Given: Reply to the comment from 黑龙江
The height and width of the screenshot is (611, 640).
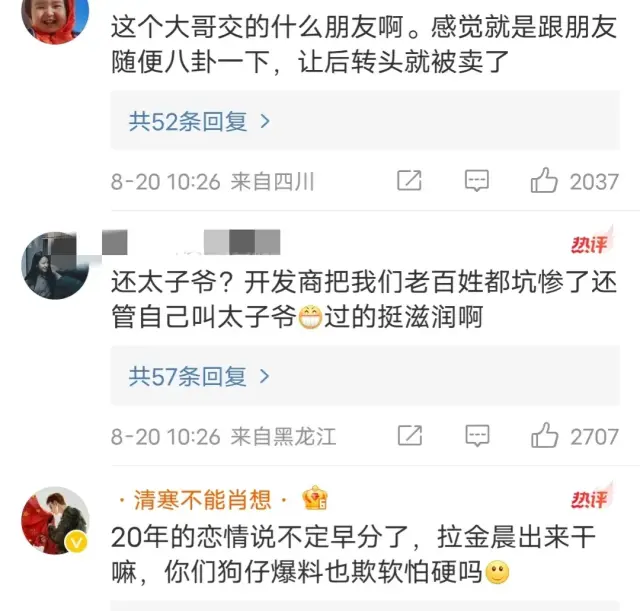Looking at the screenshot, I should (x=477, y=435).
